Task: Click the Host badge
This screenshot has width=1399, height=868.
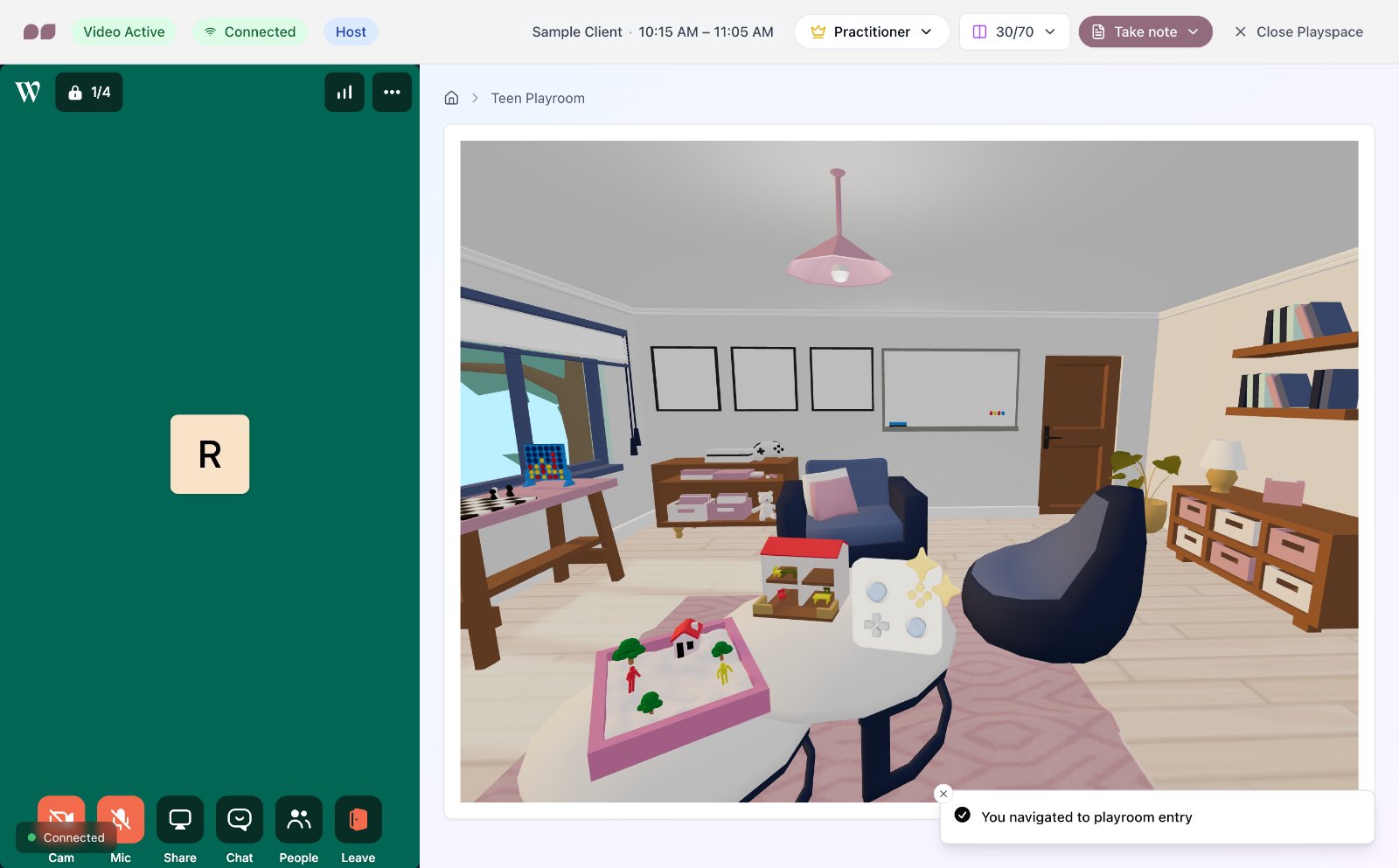Action: [x=351, y=31]
